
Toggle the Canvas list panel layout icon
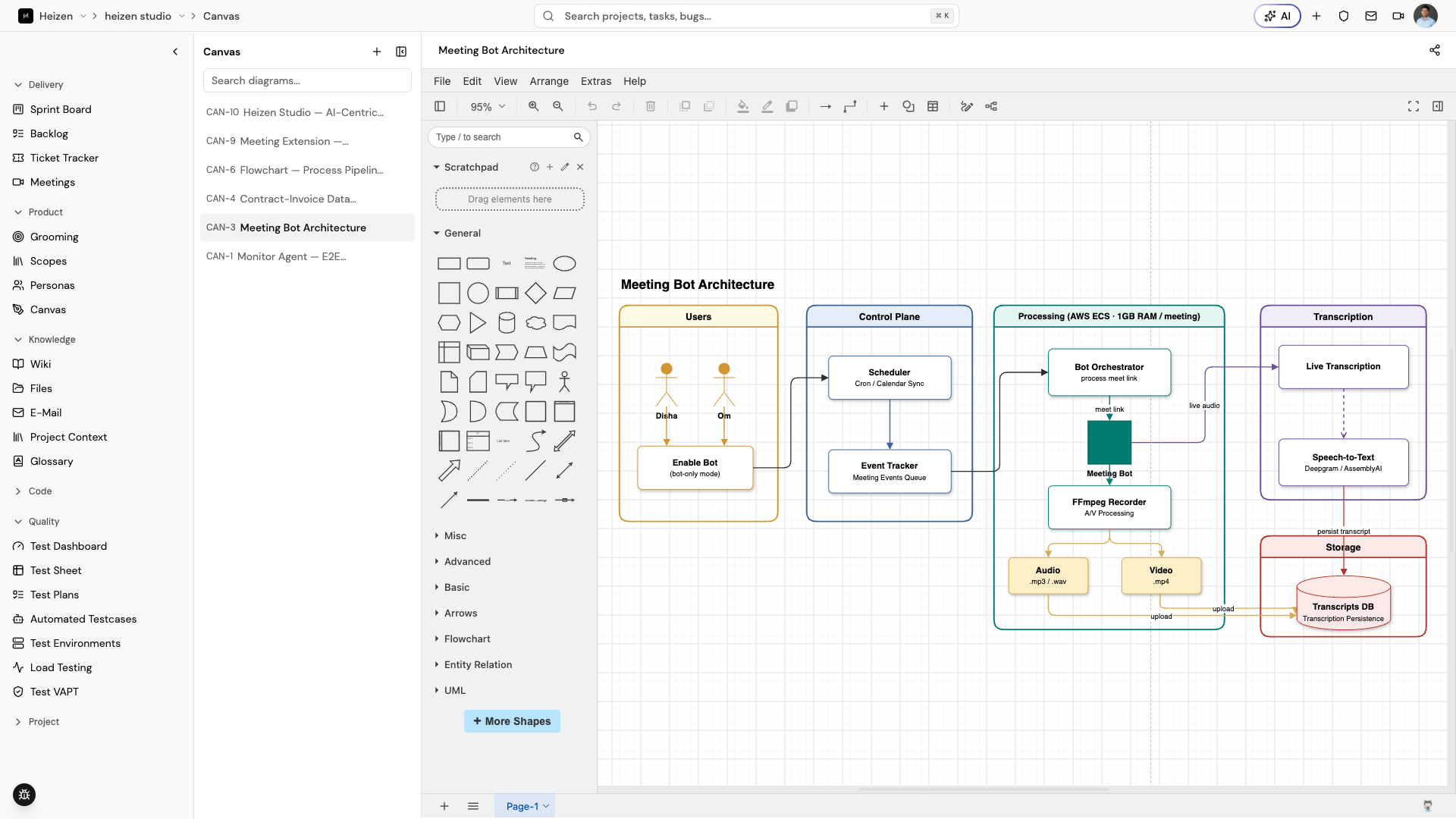coord(401,52)
